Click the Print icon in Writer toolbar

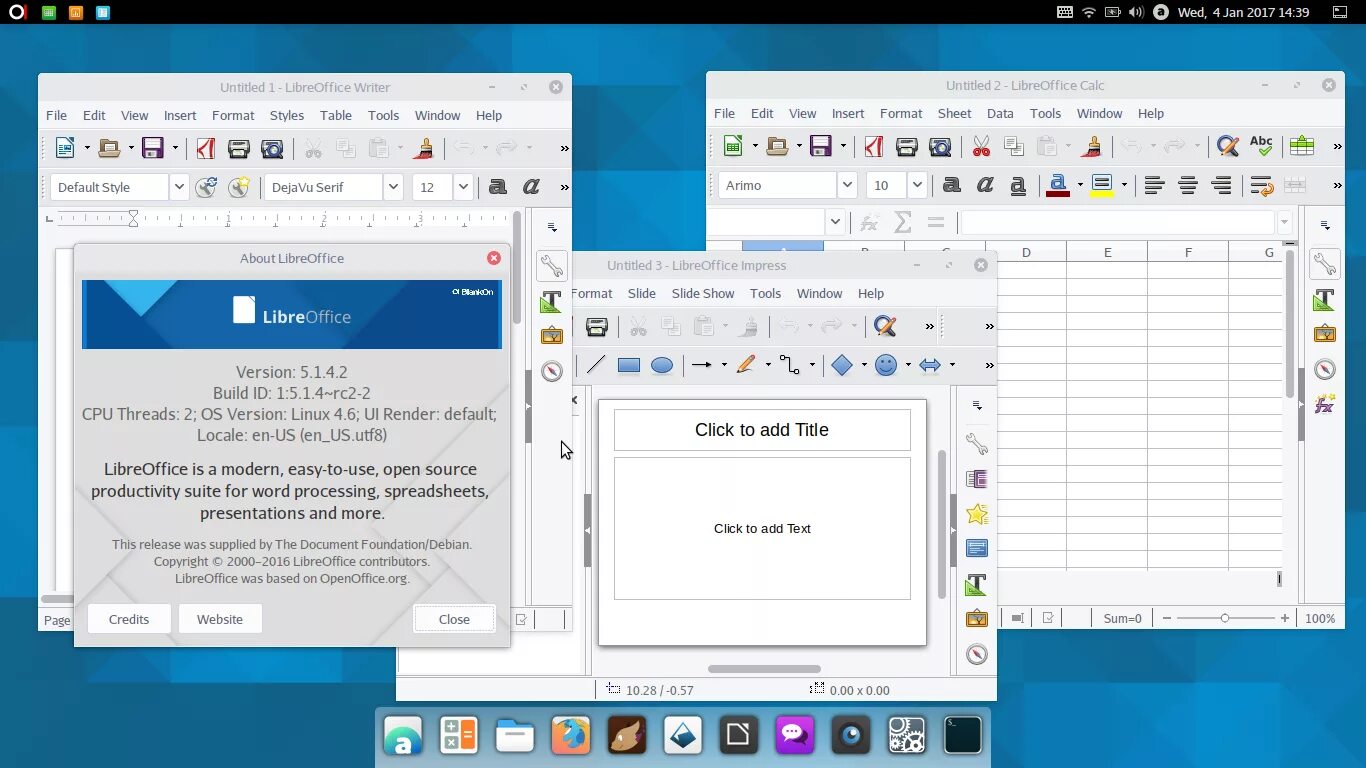pos(238,148)
